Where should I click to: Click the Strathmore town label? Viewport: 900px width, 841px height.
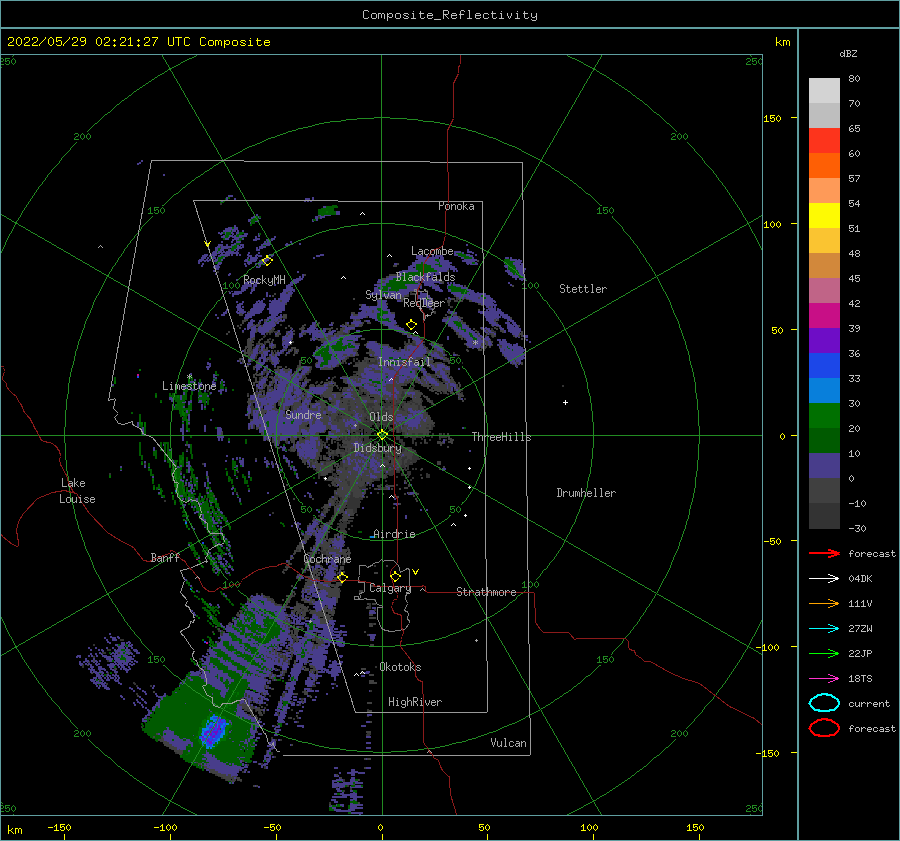click(486, 592)
